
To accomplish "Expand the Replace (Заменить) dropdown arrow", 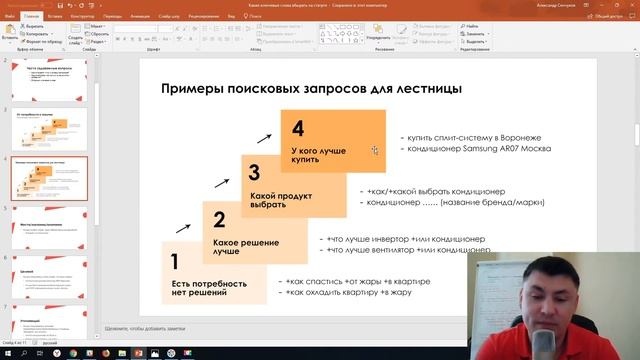I will (488, 34).
